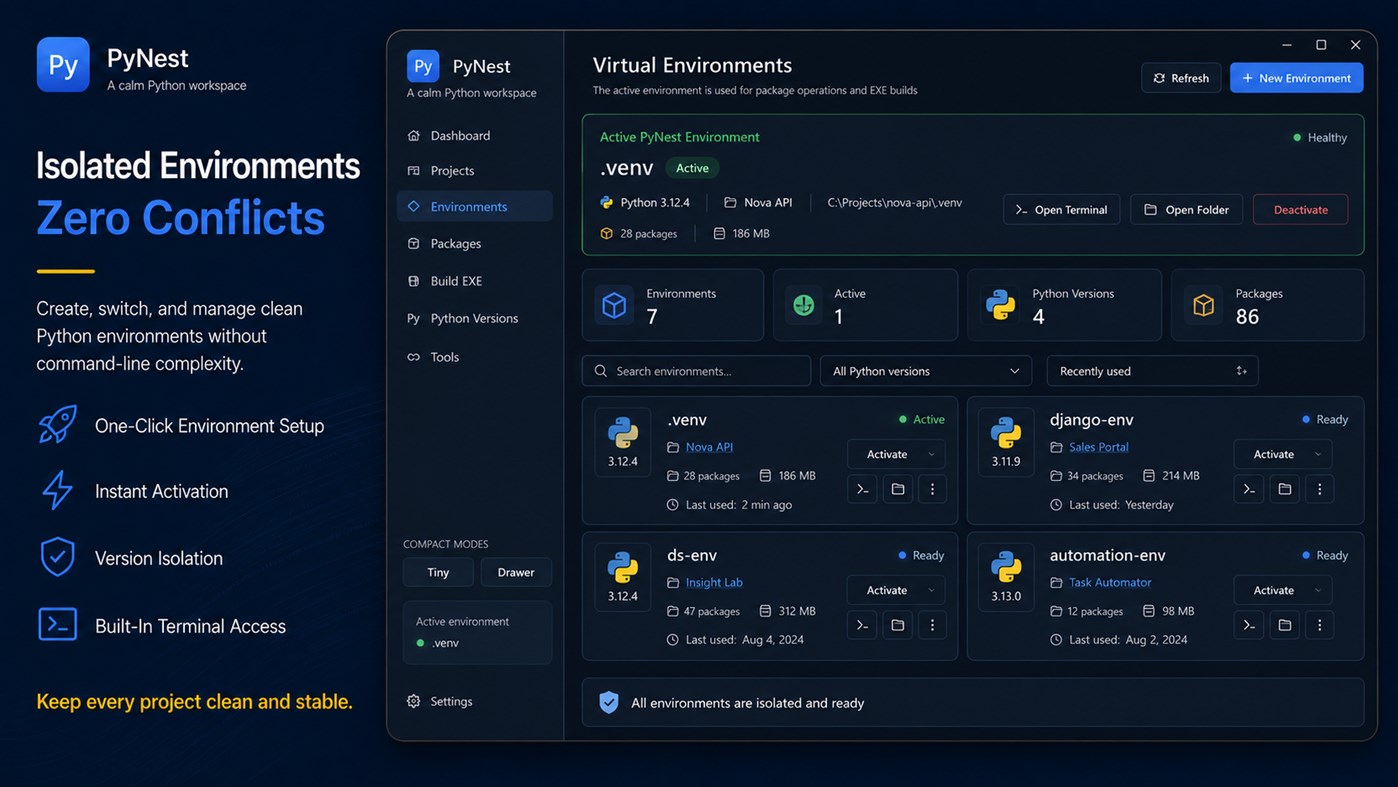Screen dimensions: 1398x787
Task: Open terminal icon on .venv card
Action: coord(862,489)
